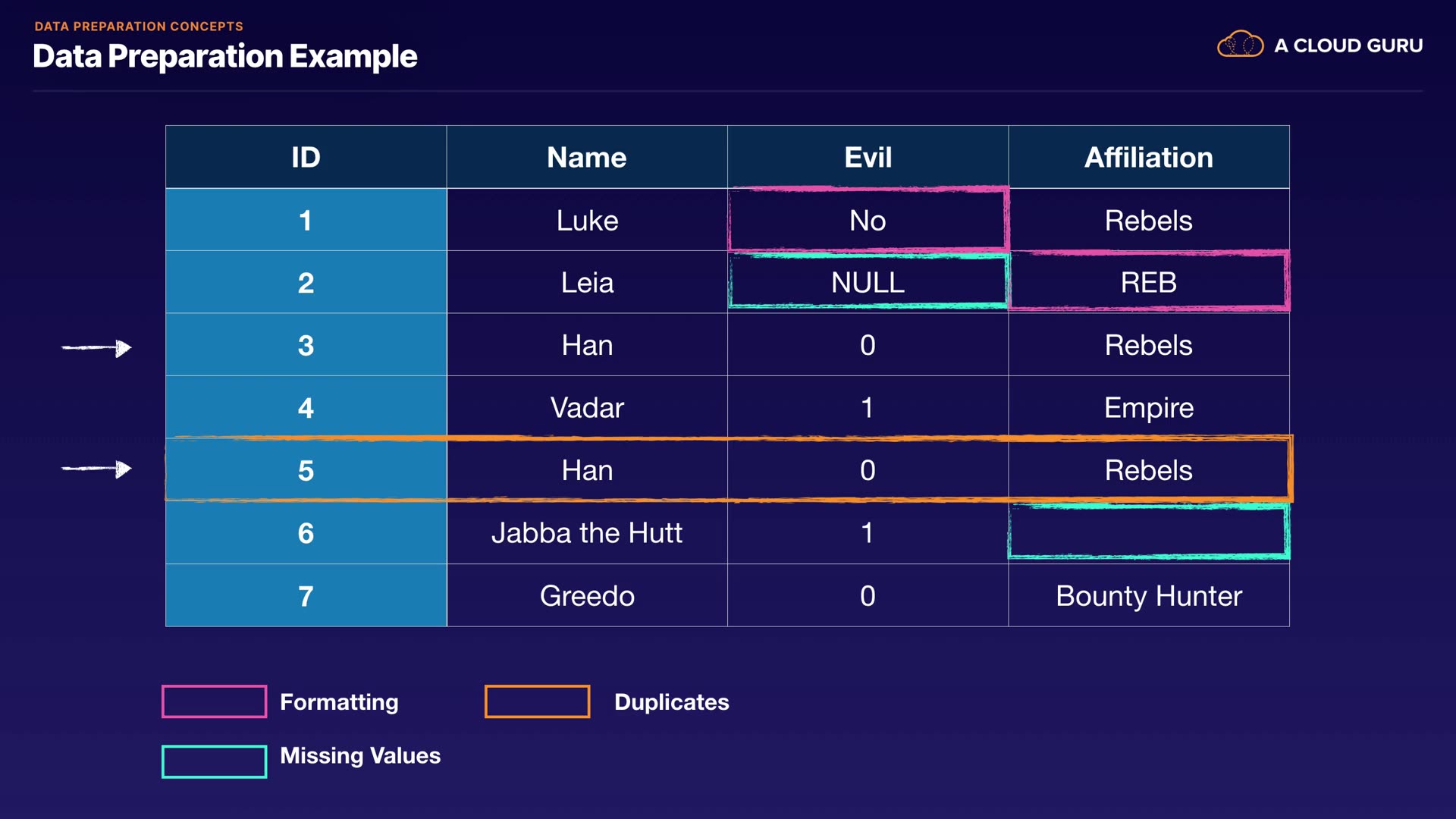1456x819 pixels.
Task: Click the pink Formatting legend swatch
Action: point(214,701)
